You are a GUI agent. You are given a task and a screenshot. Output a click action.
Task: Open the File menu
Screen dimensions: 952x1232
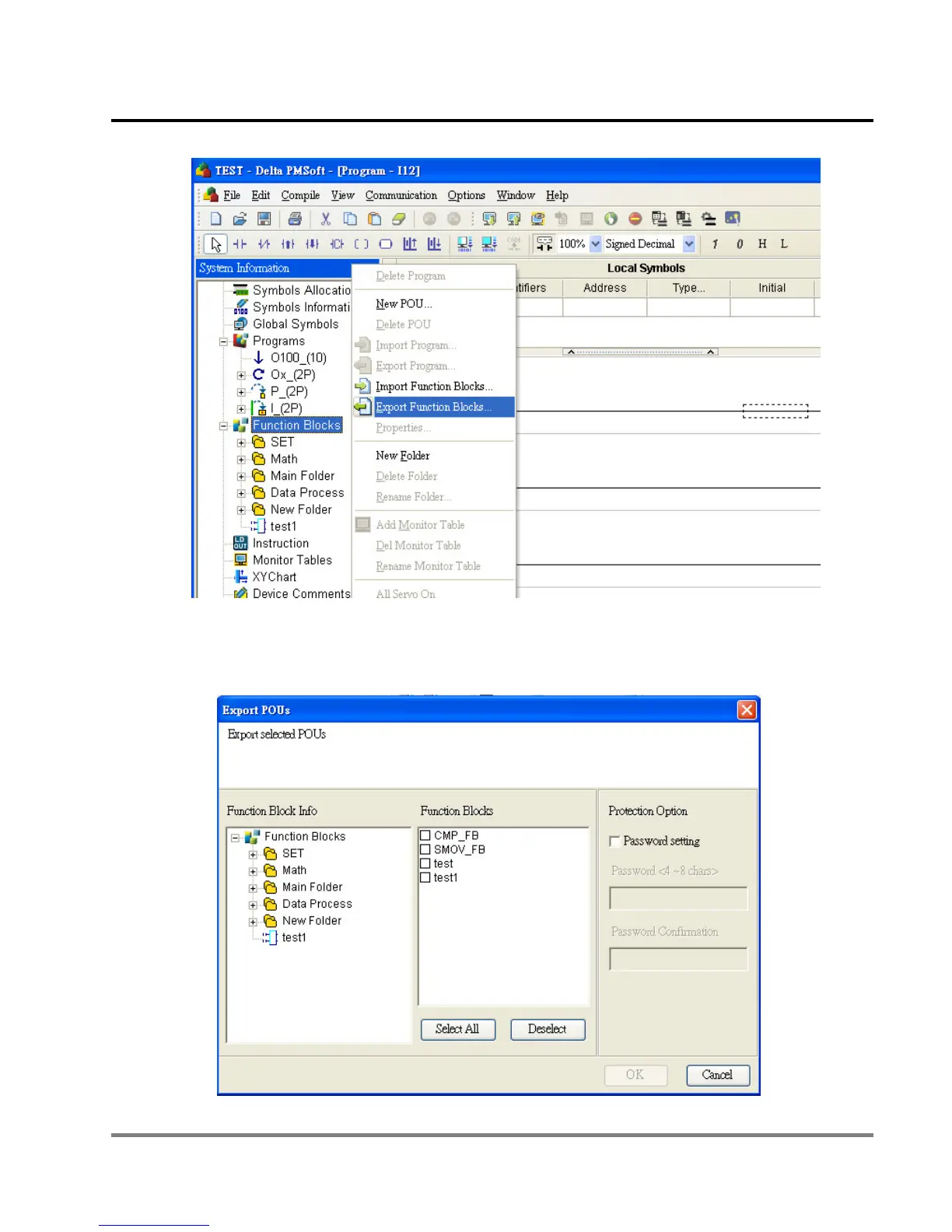(232, 195)
